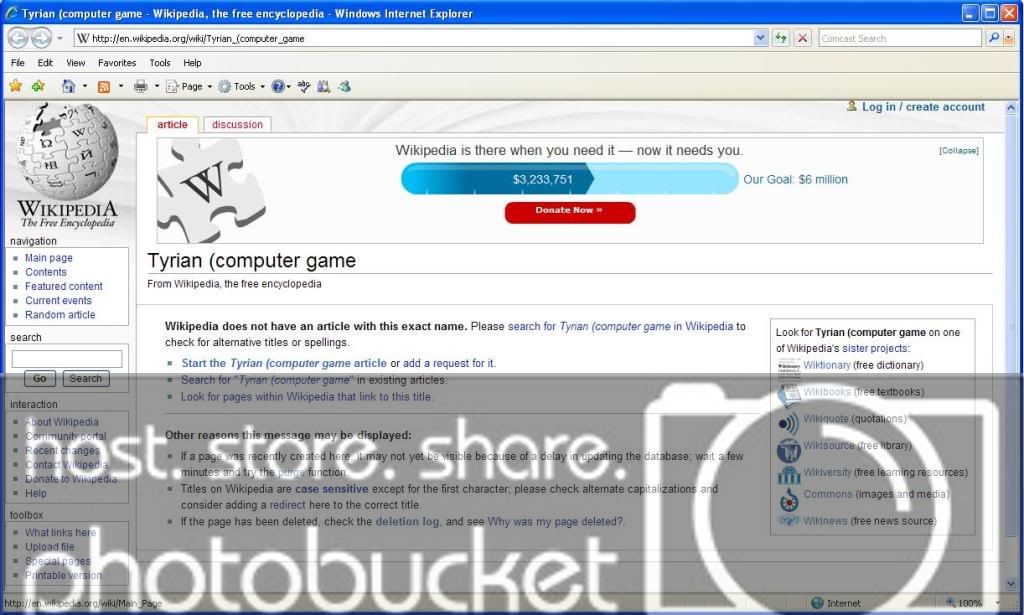
Task: Open the Page dropdown menu
Action: click(x=189, y=86)
